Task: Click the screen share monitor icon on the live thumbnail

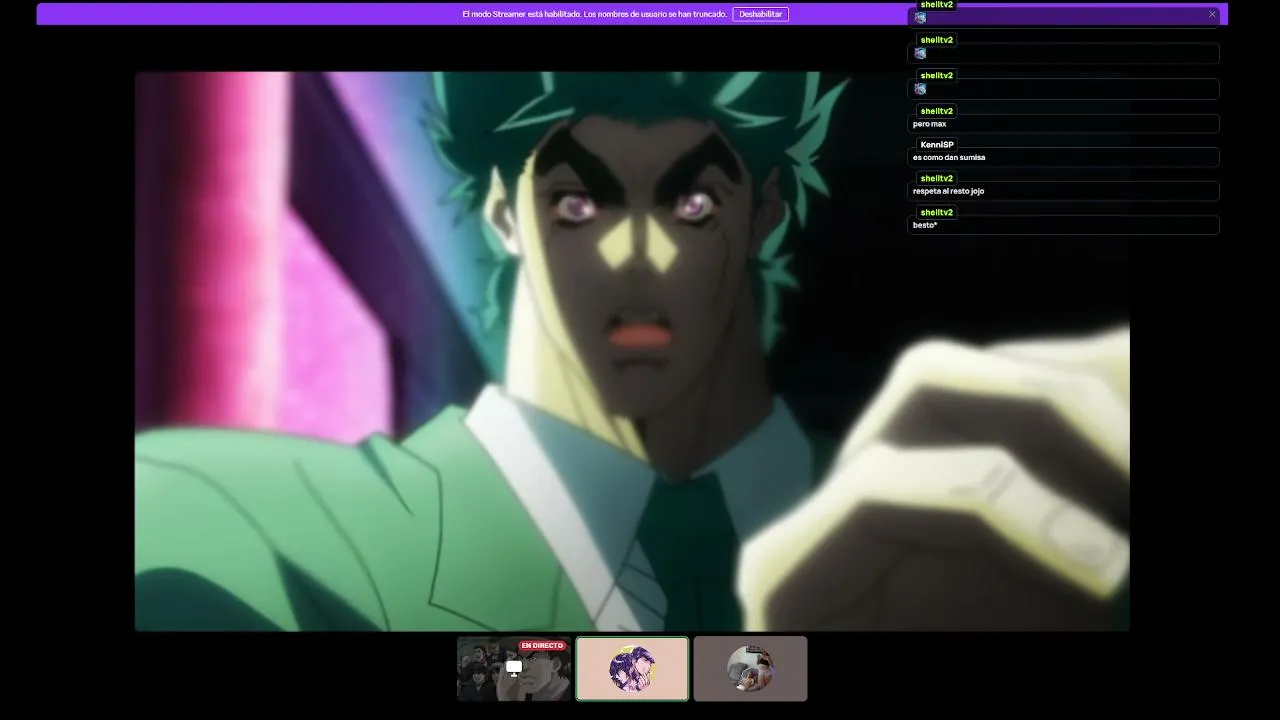Action: pos(514,668)
